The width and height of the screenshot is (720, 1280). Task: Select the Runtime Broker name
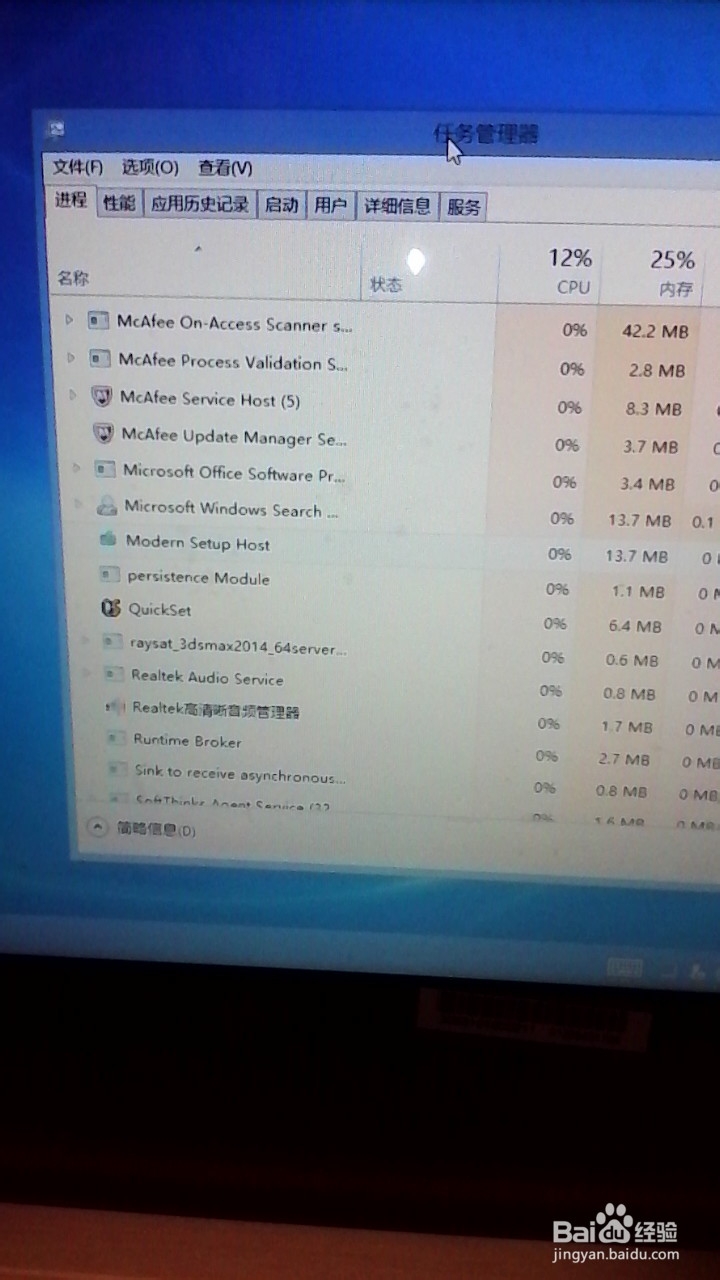pos(188,741)
